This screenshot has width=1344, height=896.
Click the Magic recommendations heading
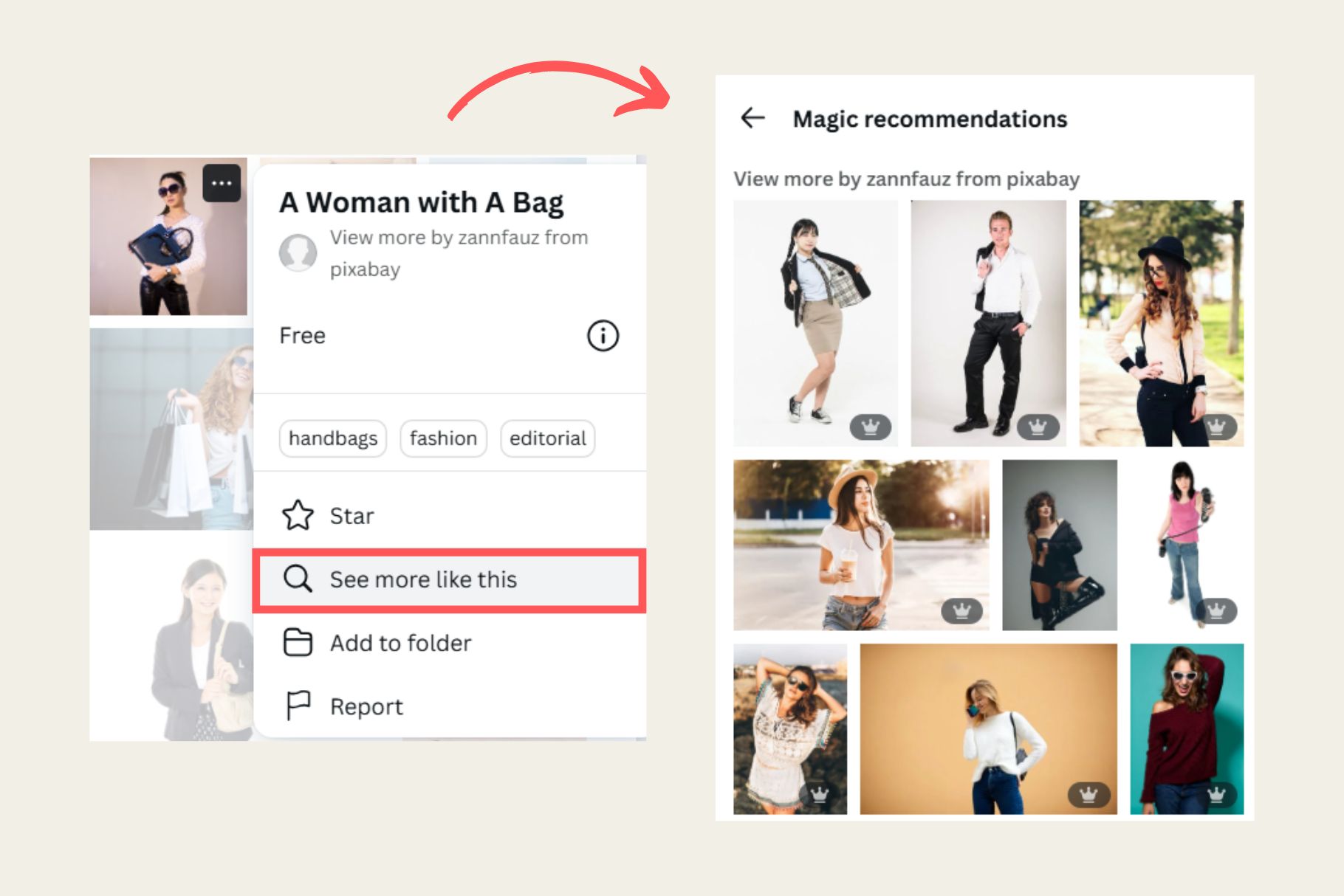coord(930,119)
